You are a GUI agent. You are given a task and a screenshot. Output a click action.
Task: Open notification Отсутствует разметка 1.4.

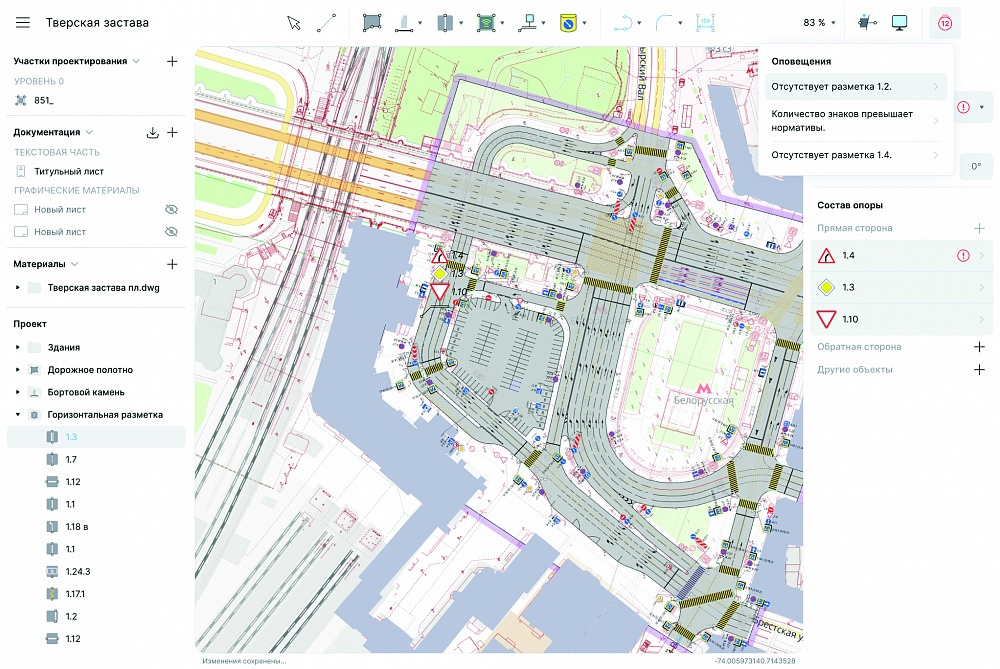pos(855,155)
